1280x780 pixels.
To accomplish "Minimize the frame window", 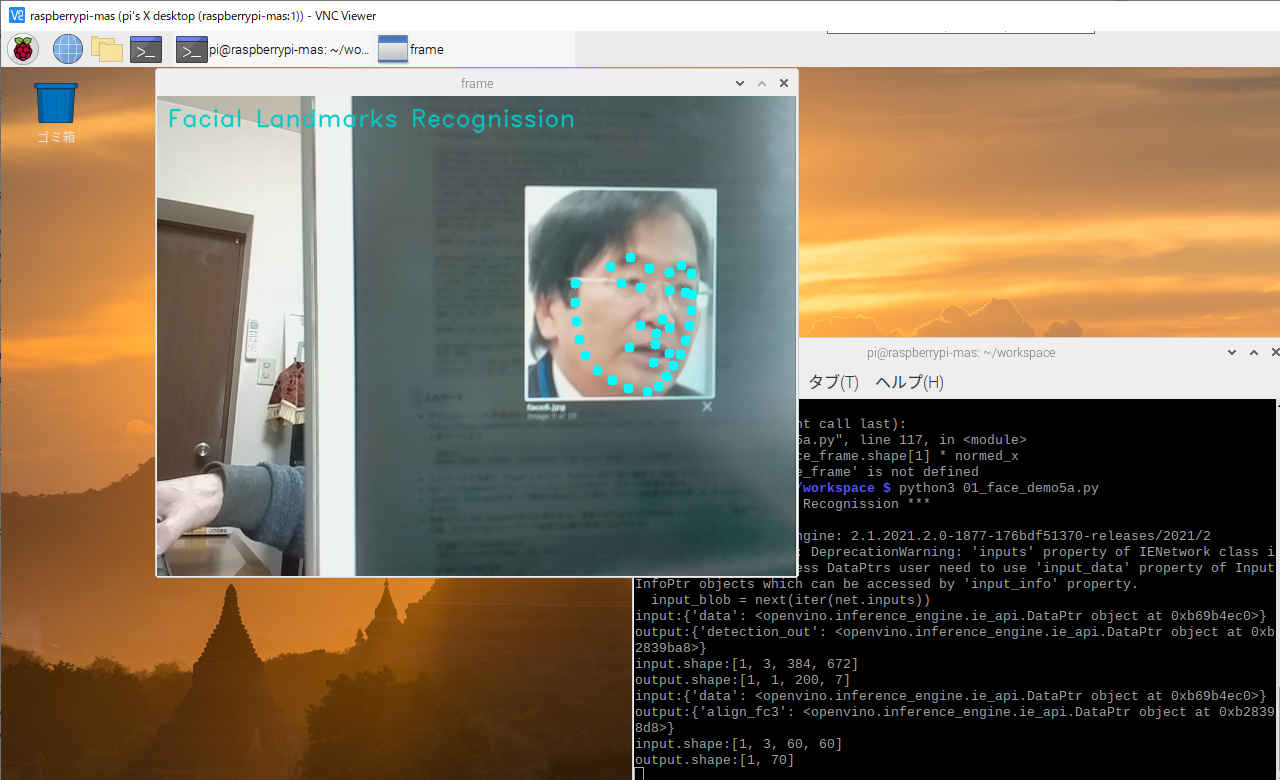I will (740, 83).
